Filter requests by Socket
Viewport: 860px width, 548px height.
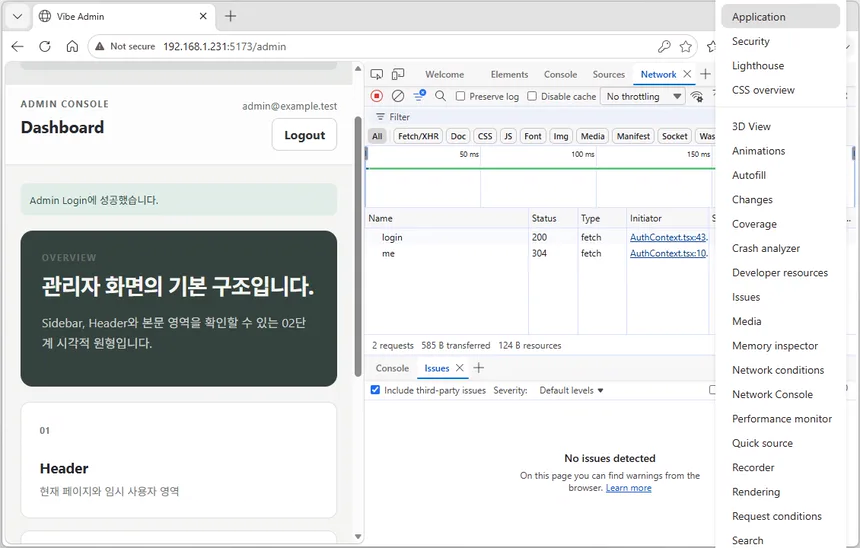(675, 136)
